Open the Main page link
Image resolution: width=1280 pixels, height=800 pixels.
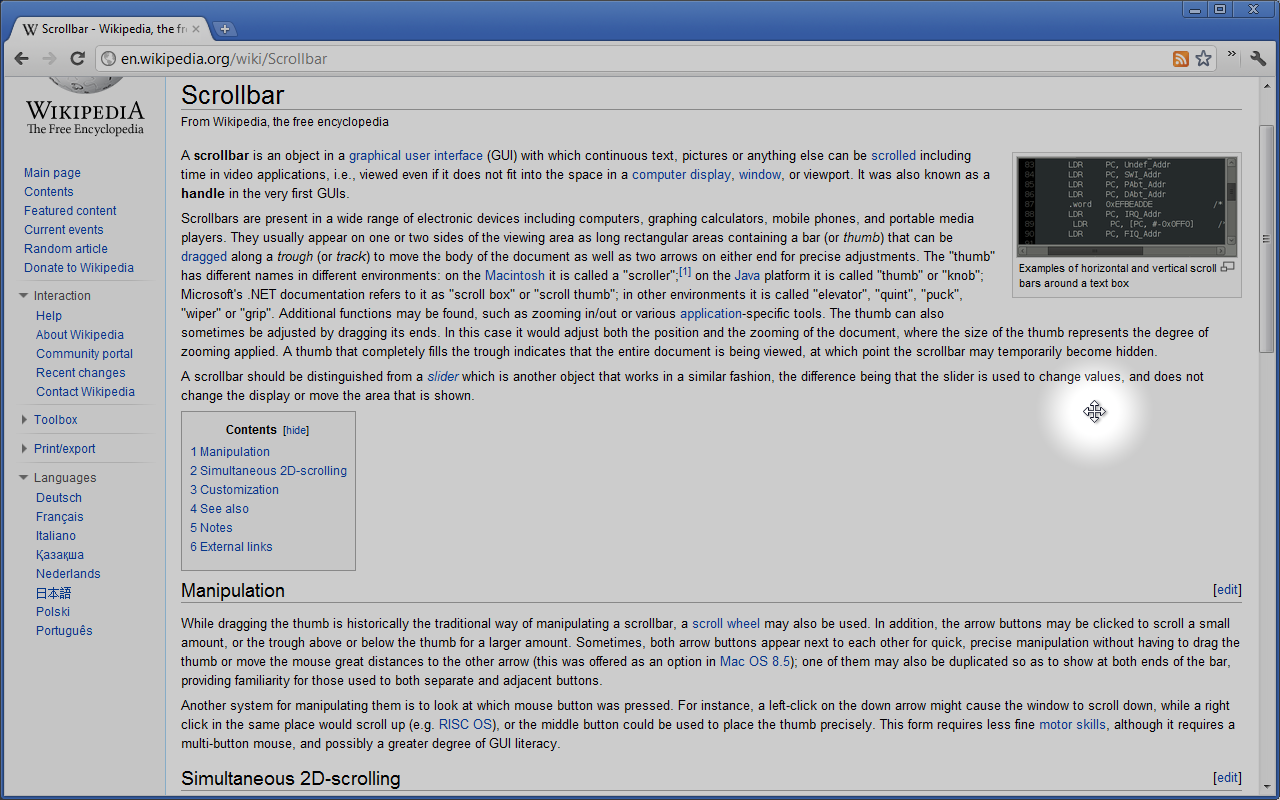tap(52, 173)
